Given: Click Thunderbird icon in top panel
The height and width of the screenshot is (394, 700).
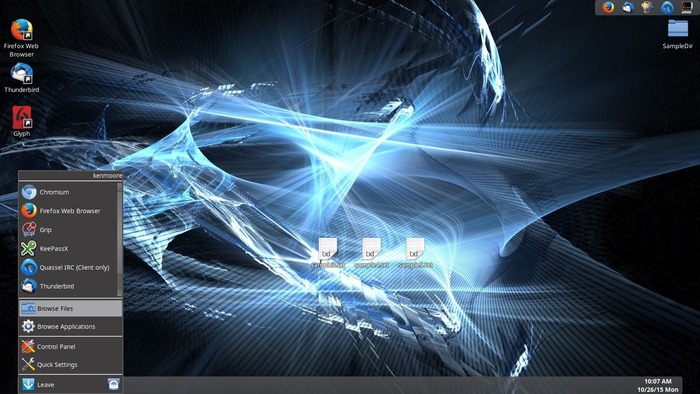Looking at the screenshot, I should point(628,8).
